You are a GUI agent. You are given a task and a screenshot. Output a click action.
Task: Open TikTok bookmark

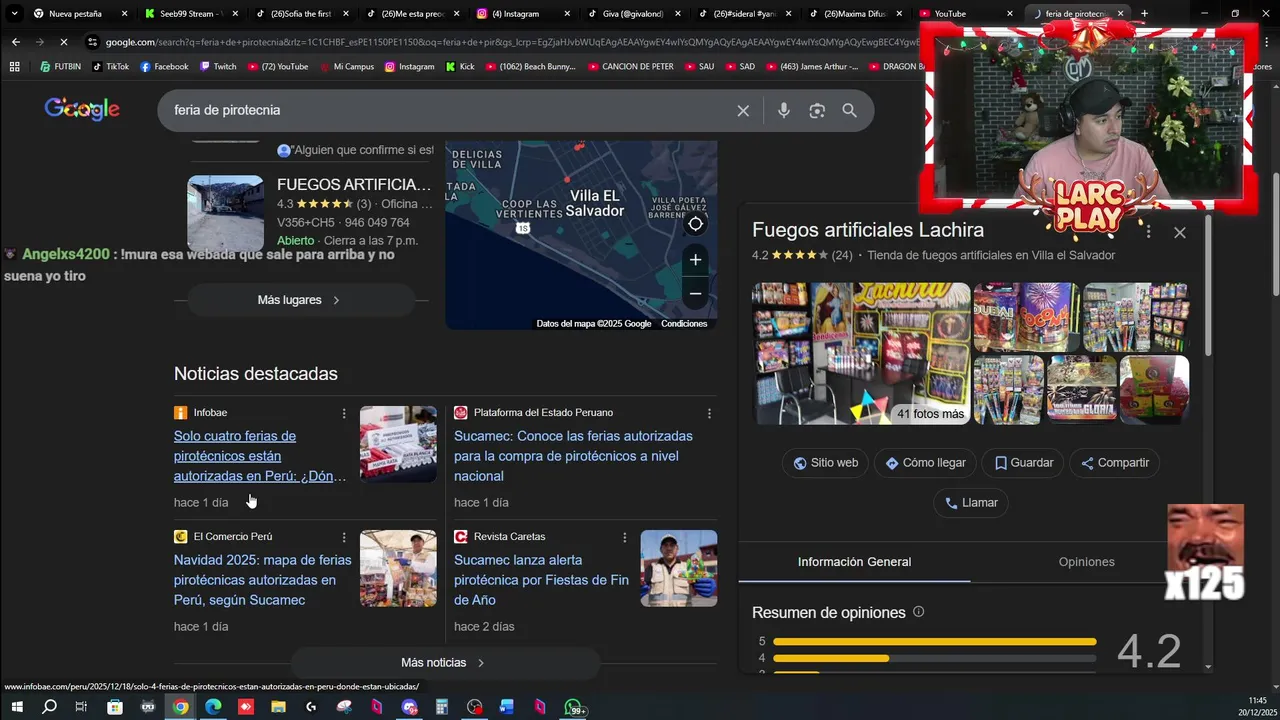[x=110, y=67]
